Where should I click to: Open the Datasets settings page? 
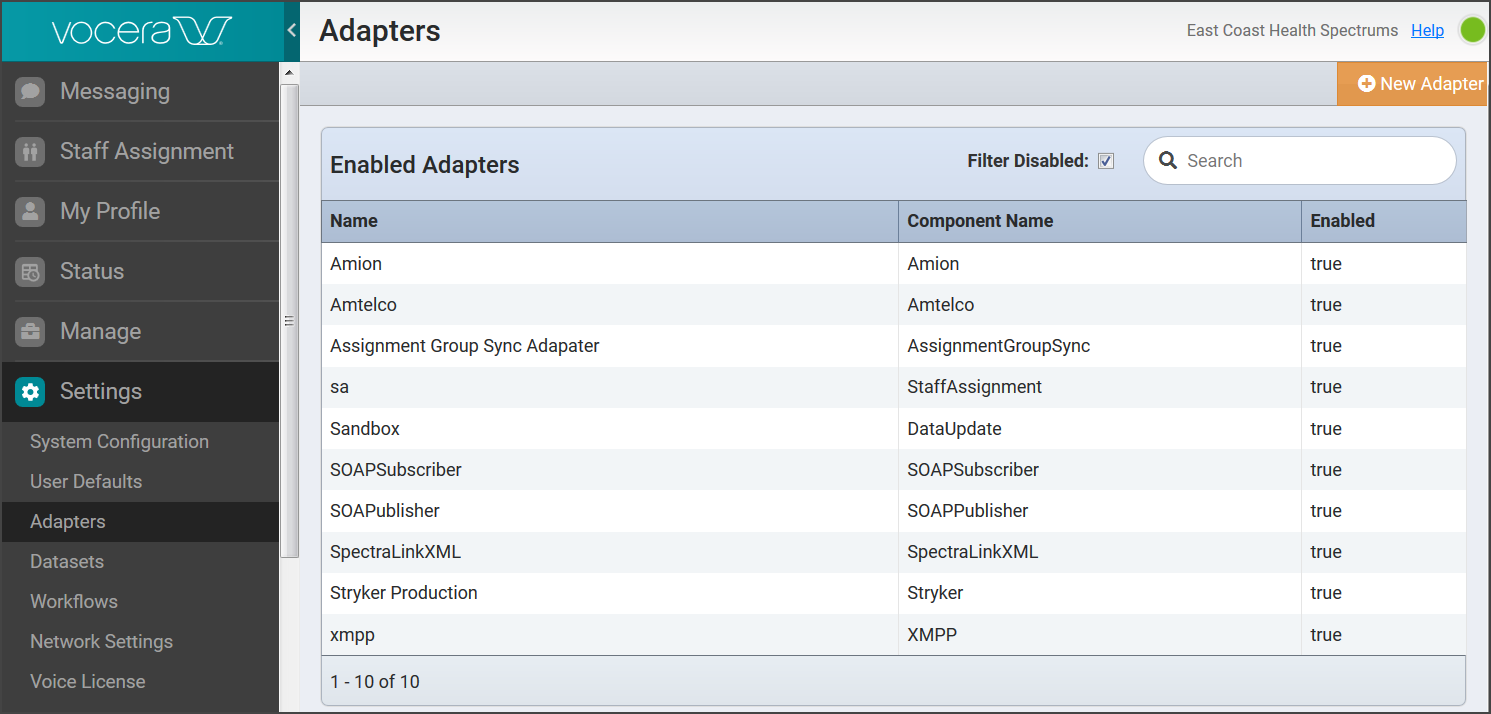[x=67, y=562]
